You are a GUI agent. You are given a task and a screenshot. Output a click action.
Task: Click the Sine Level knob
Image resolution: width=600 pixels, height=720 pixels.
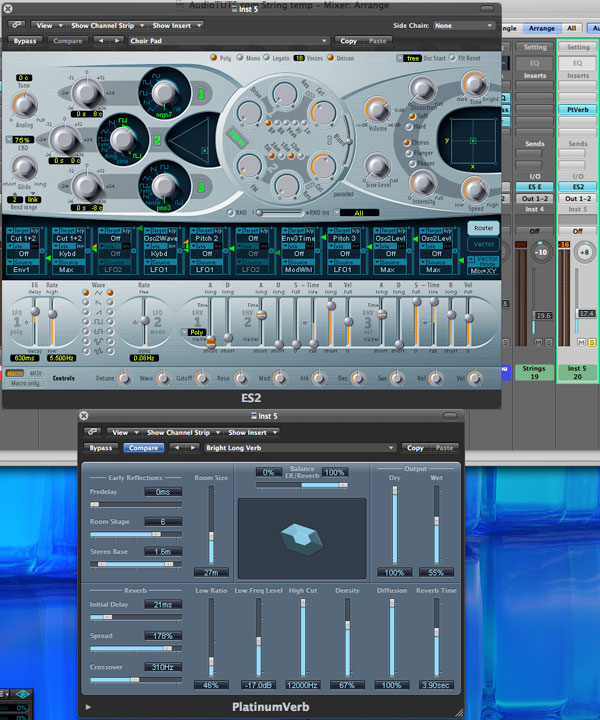click(x=377, y=166)
